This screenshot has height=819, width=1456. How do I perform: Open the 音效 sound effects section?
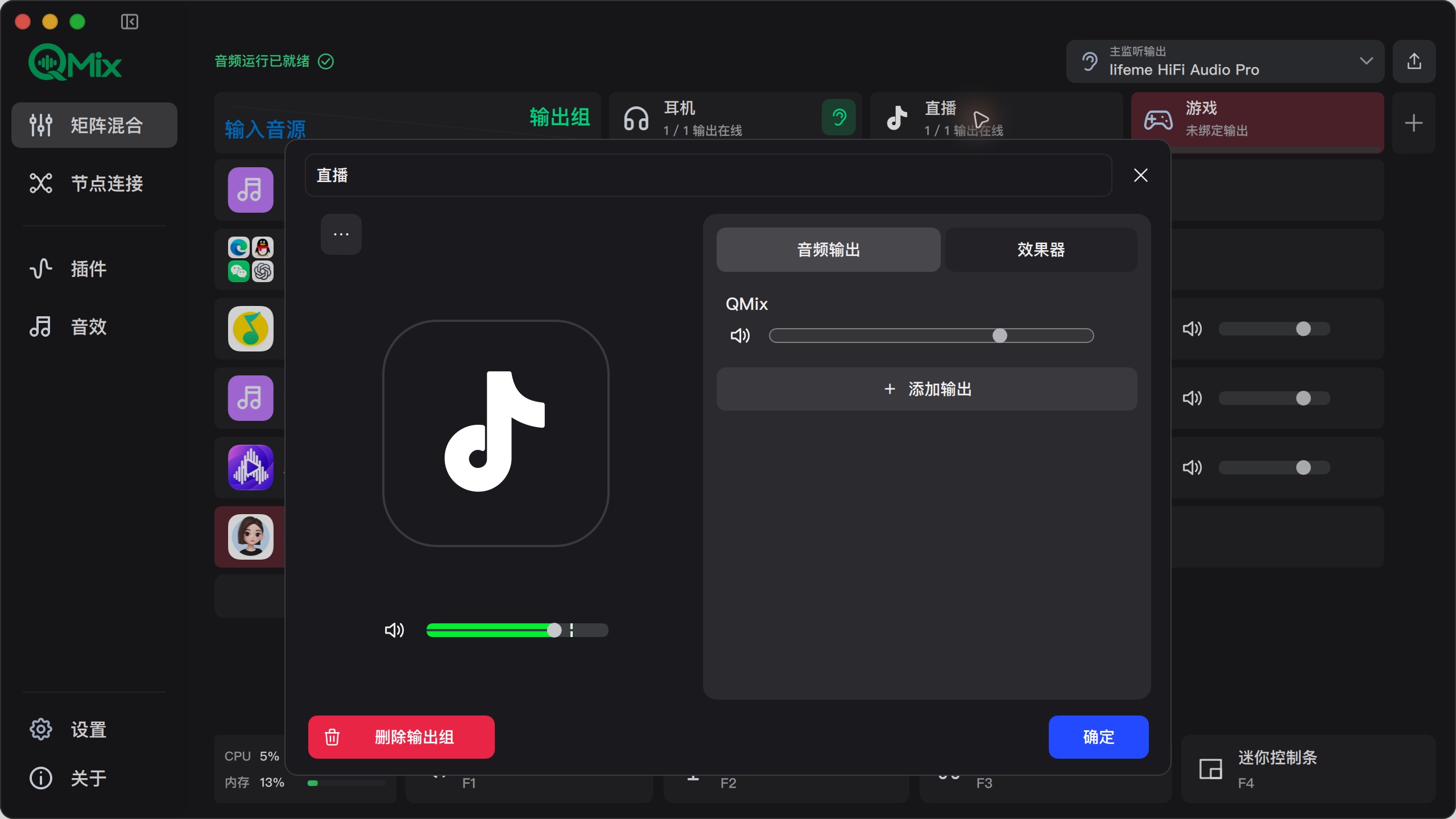[94, 326]
